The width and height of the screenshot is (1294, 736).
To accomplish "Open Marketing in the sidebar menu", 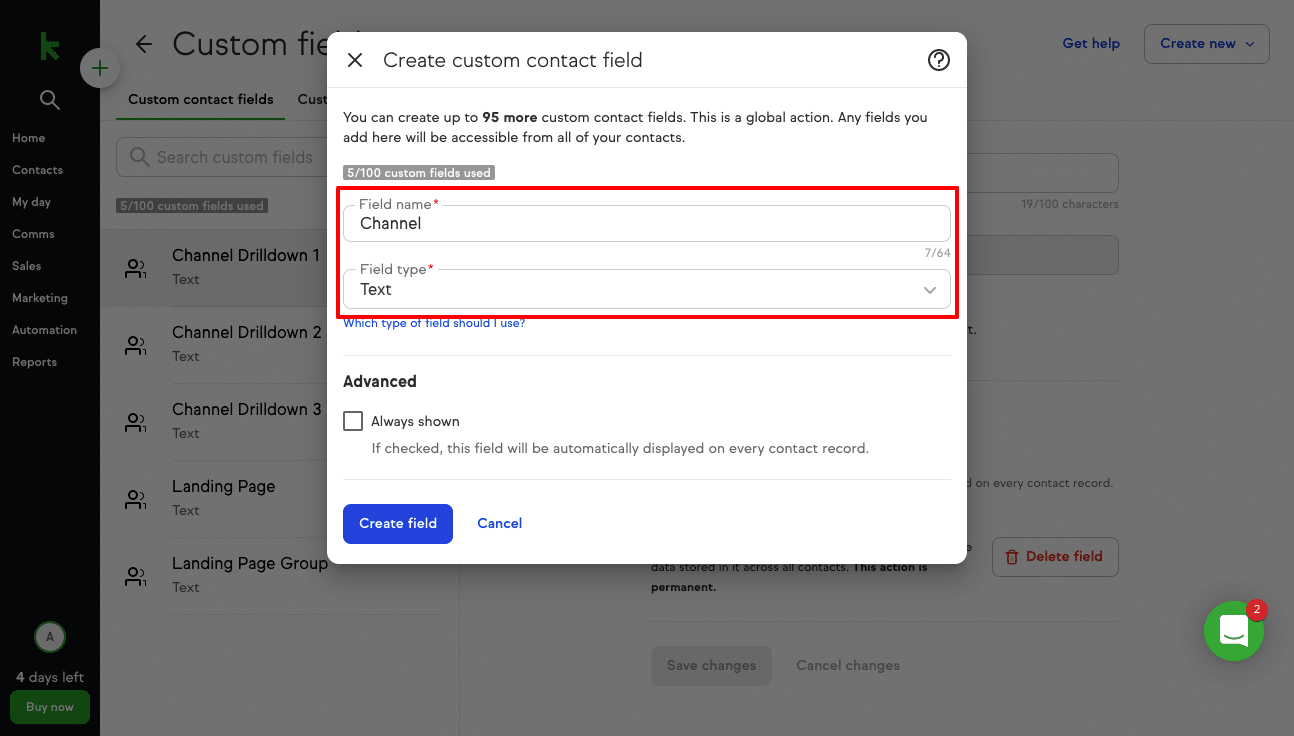I will [x=40, y=298].
